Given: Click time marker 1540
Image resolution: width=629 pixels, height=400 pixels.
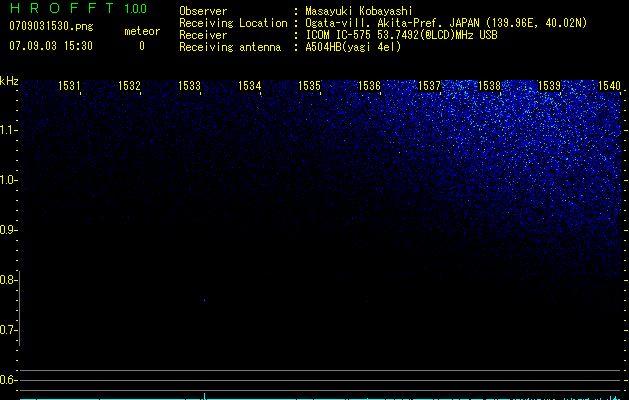Looking at the screenshot, I should point(609,85).
